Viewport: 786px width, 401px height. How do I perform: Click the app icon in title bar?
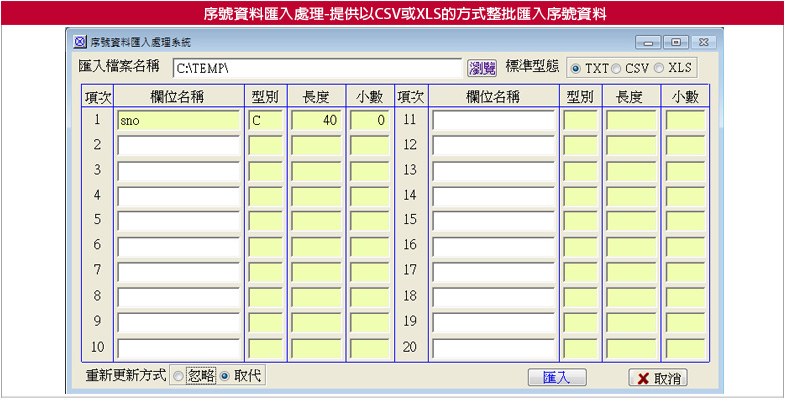[x=81, y=43]
